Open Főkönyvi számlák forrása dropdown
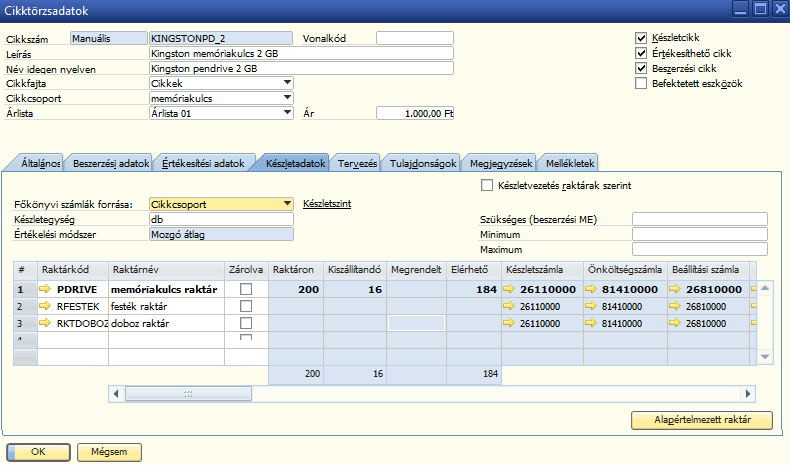This screenshot has height=465, width=790. pyautogui.click(x=287, y=204)
